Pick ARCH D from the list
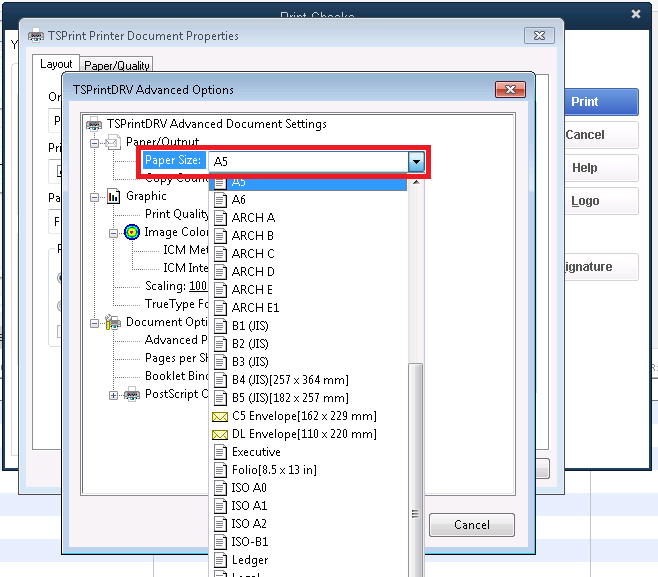This screenshot has width=658, height=577. click(310, 272)
